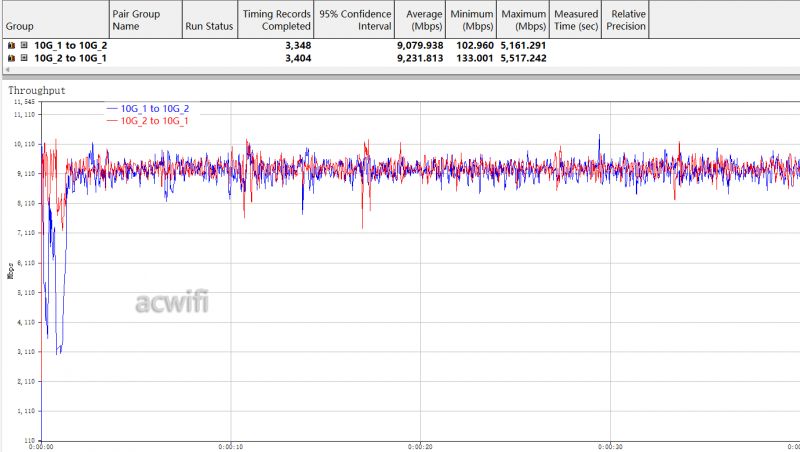
Task: Click the Mbps vertical axis label
Action: (x=10, y=271)
